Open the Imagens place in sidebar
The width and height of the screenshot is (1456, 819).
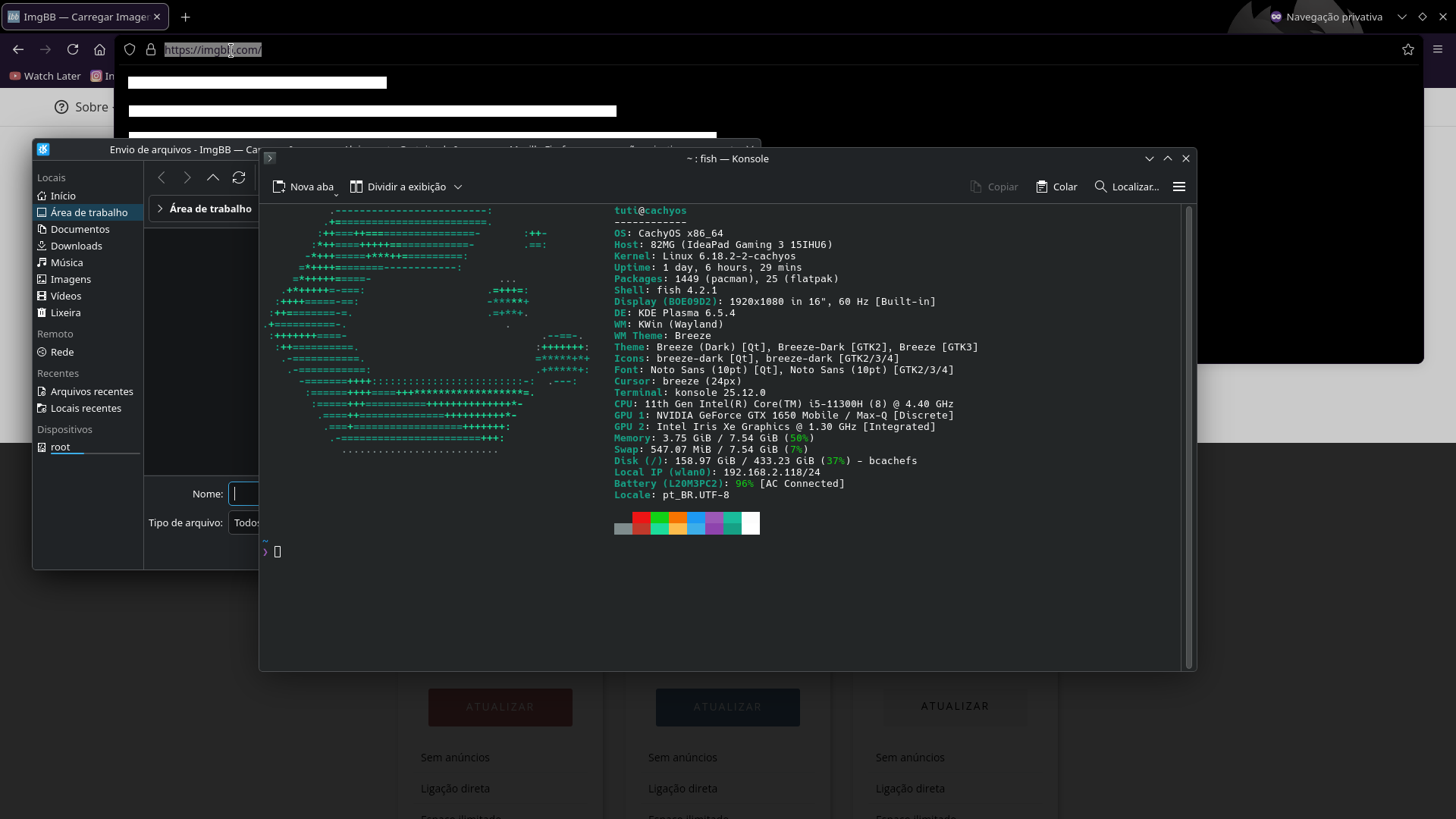coord(71,279)
